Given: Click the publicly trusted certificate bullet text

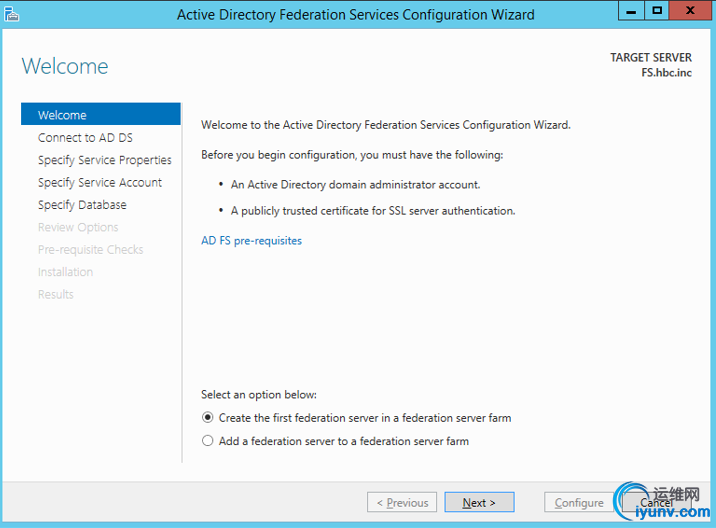Looking at the screenshot, I should point(373,211).
